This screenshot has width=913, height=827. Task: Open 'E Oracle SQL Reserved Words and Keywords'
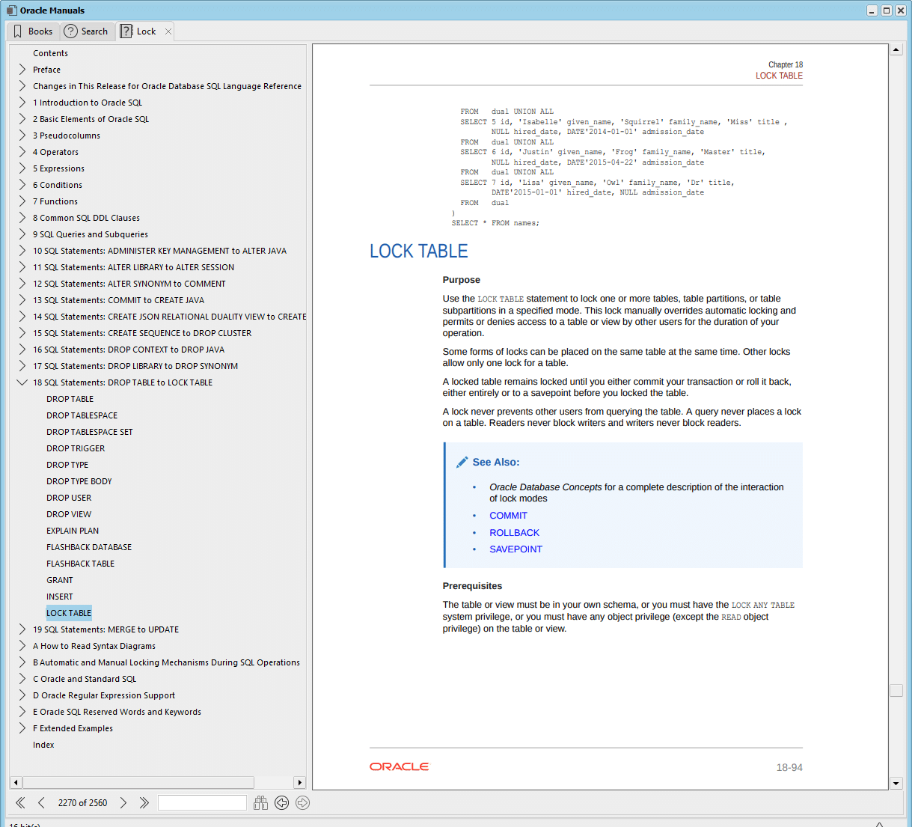(x=116, y=712)
